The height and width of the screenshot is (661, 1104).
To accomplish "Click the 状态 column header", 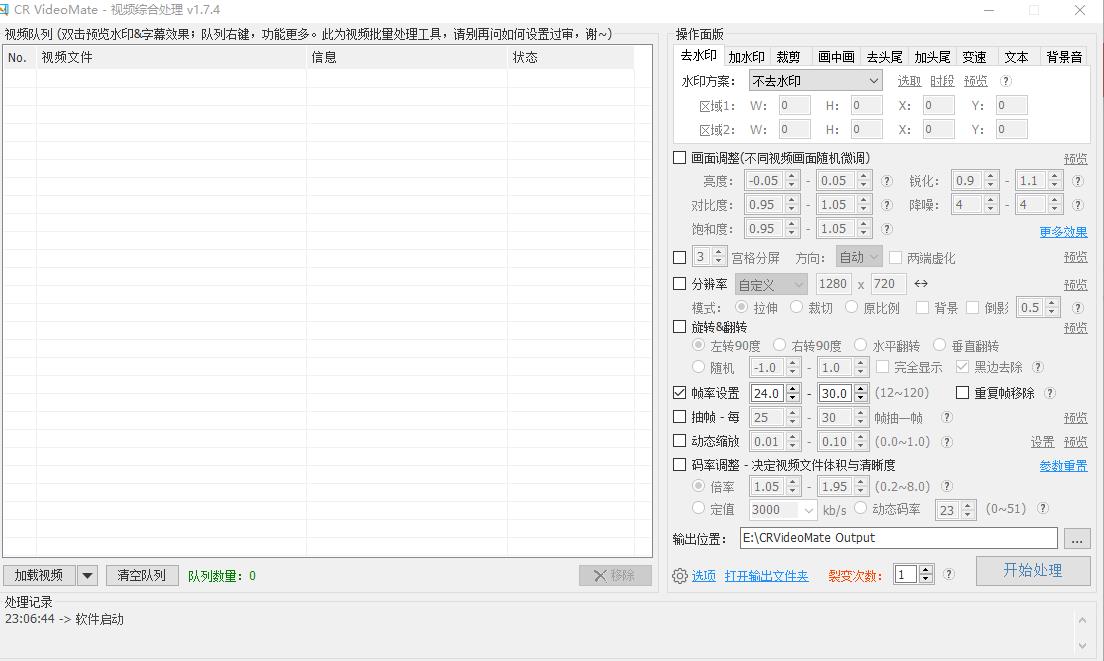I will pos(571,57).
